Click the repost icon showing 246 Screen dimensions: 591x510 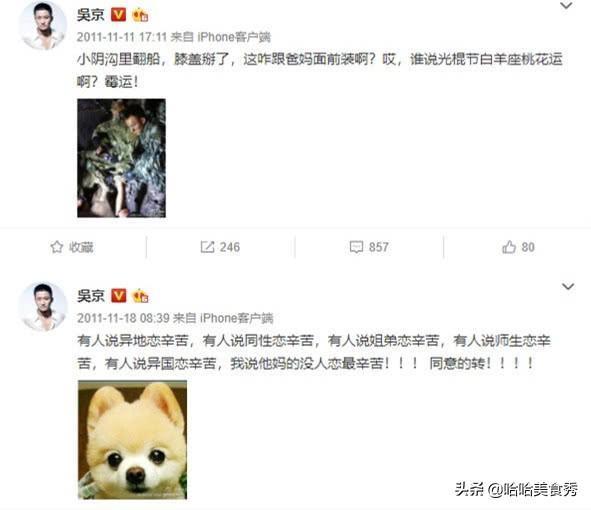point(207,247)
